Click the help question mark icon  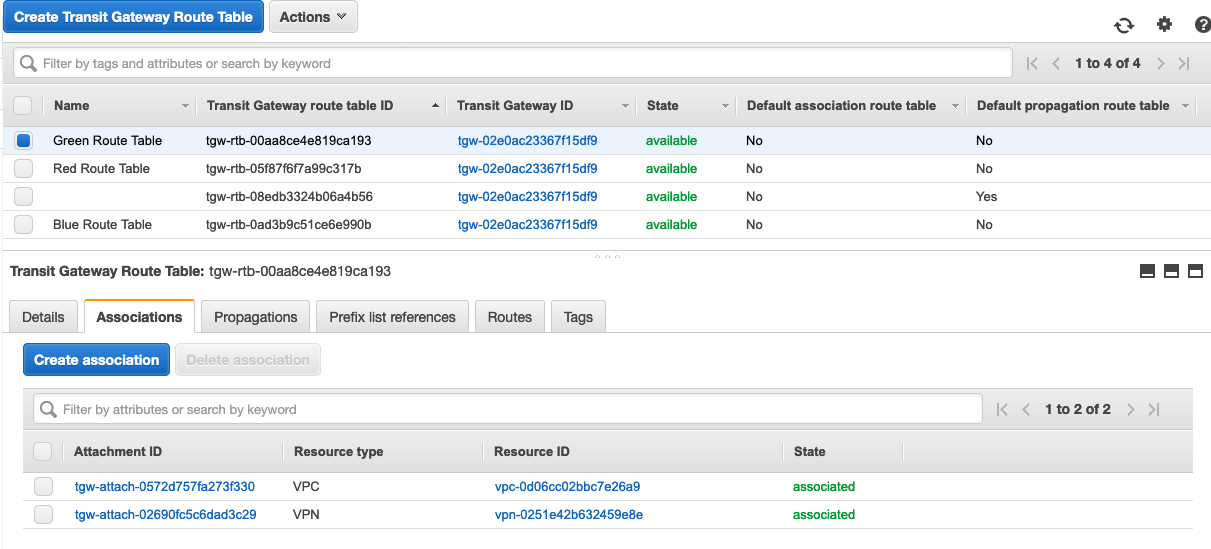(1201, 25)
